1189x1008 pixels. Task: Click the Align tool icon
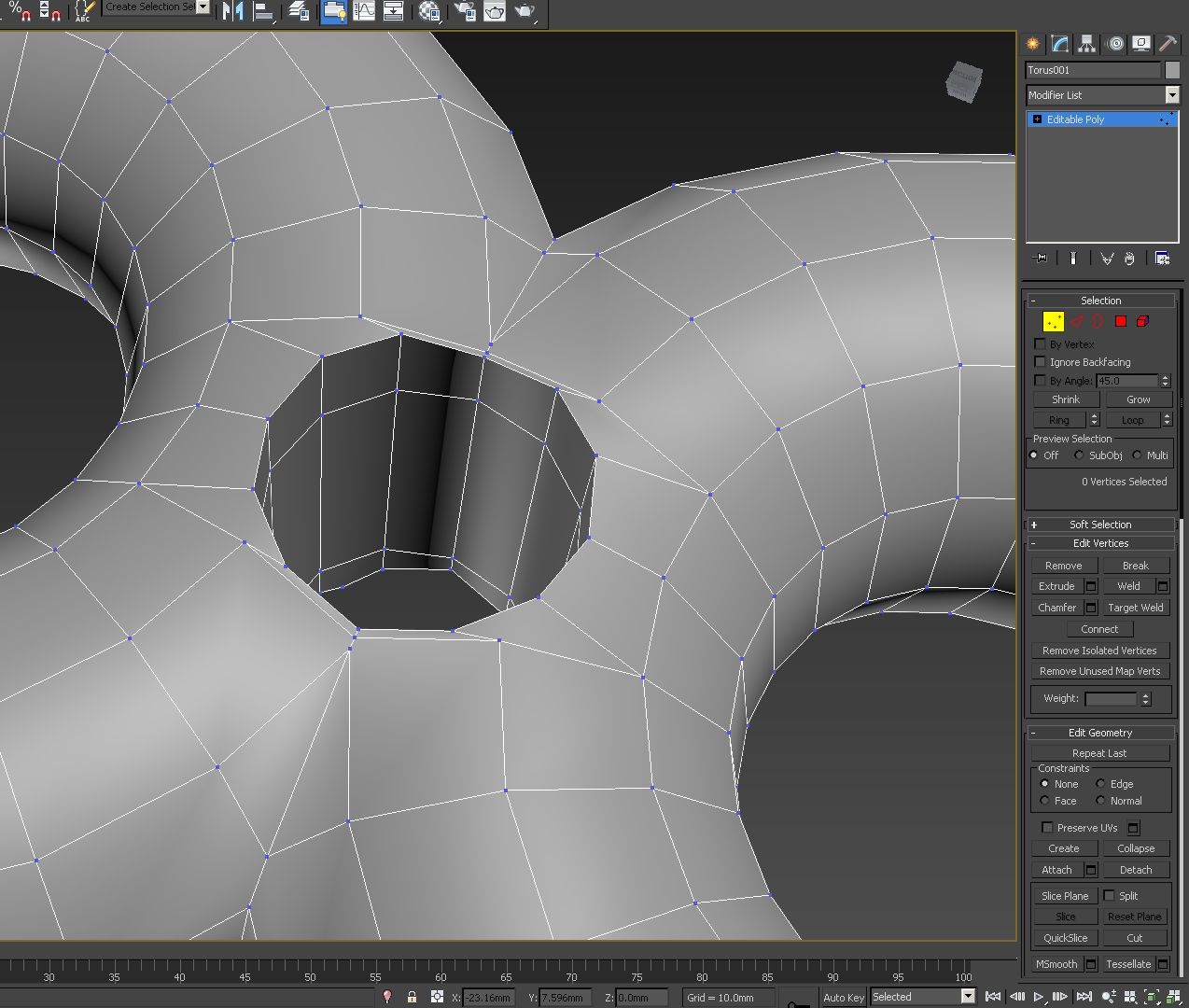263,12
